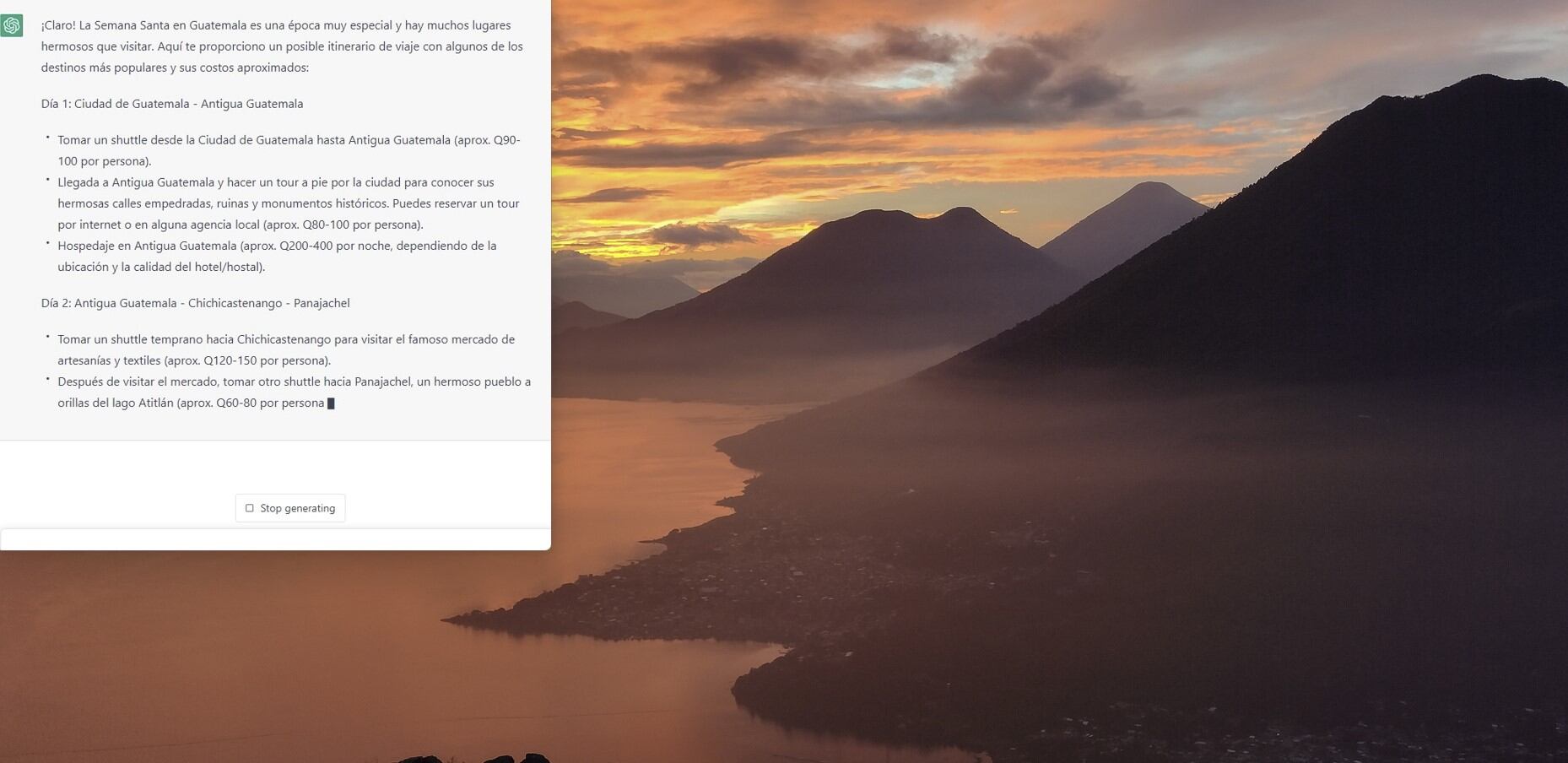
Task: Click the "Llegada a Antigua Guatemala" bullet text
Action: click(289, 203)
